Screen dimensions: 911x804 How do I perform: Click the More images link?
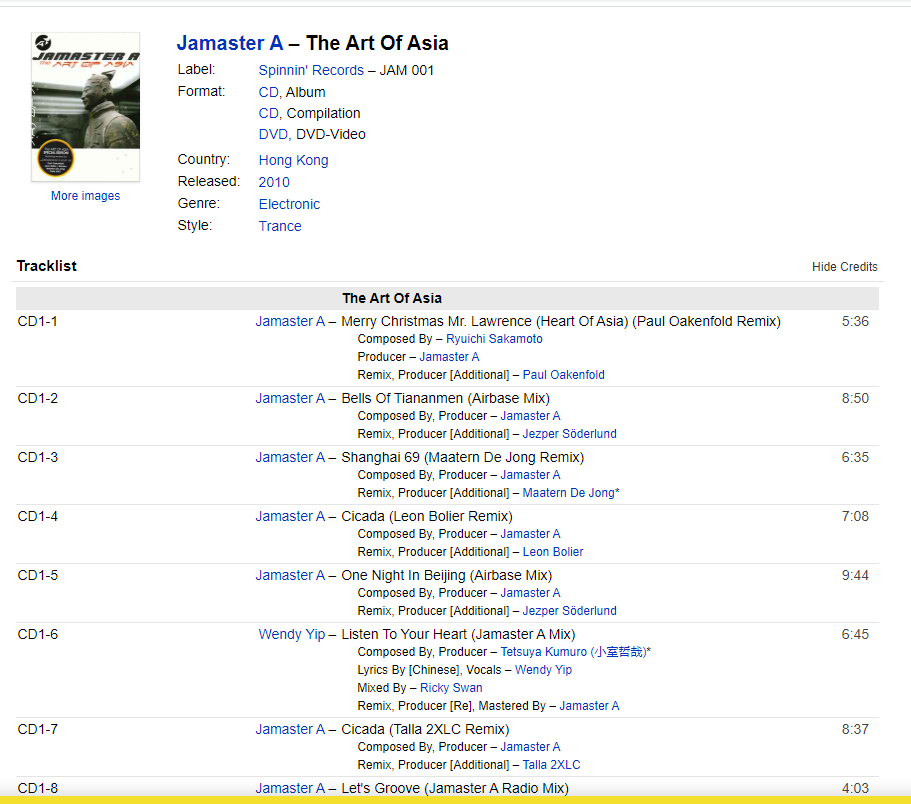pos(85,196)
